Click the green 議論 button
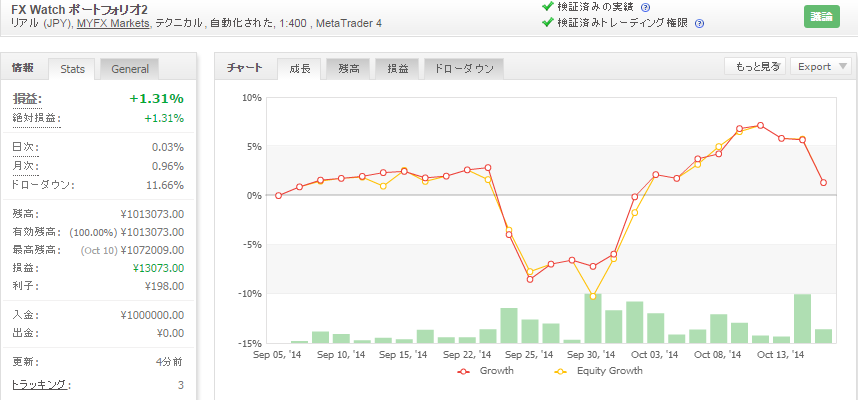Image resolution: width=858 pixels, height=400 pixels. pos(821,16)
